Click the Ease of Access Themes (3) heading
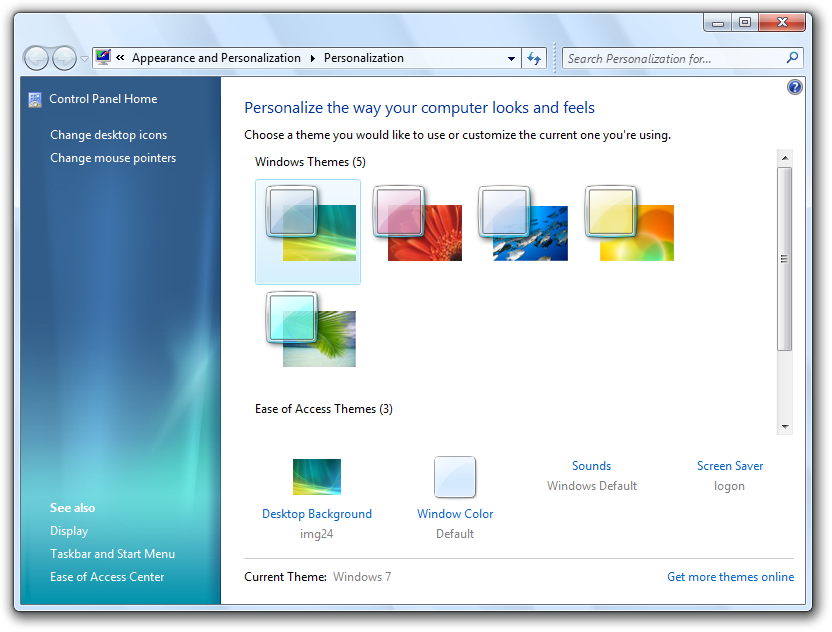832x632 pixels. point(324,409)
